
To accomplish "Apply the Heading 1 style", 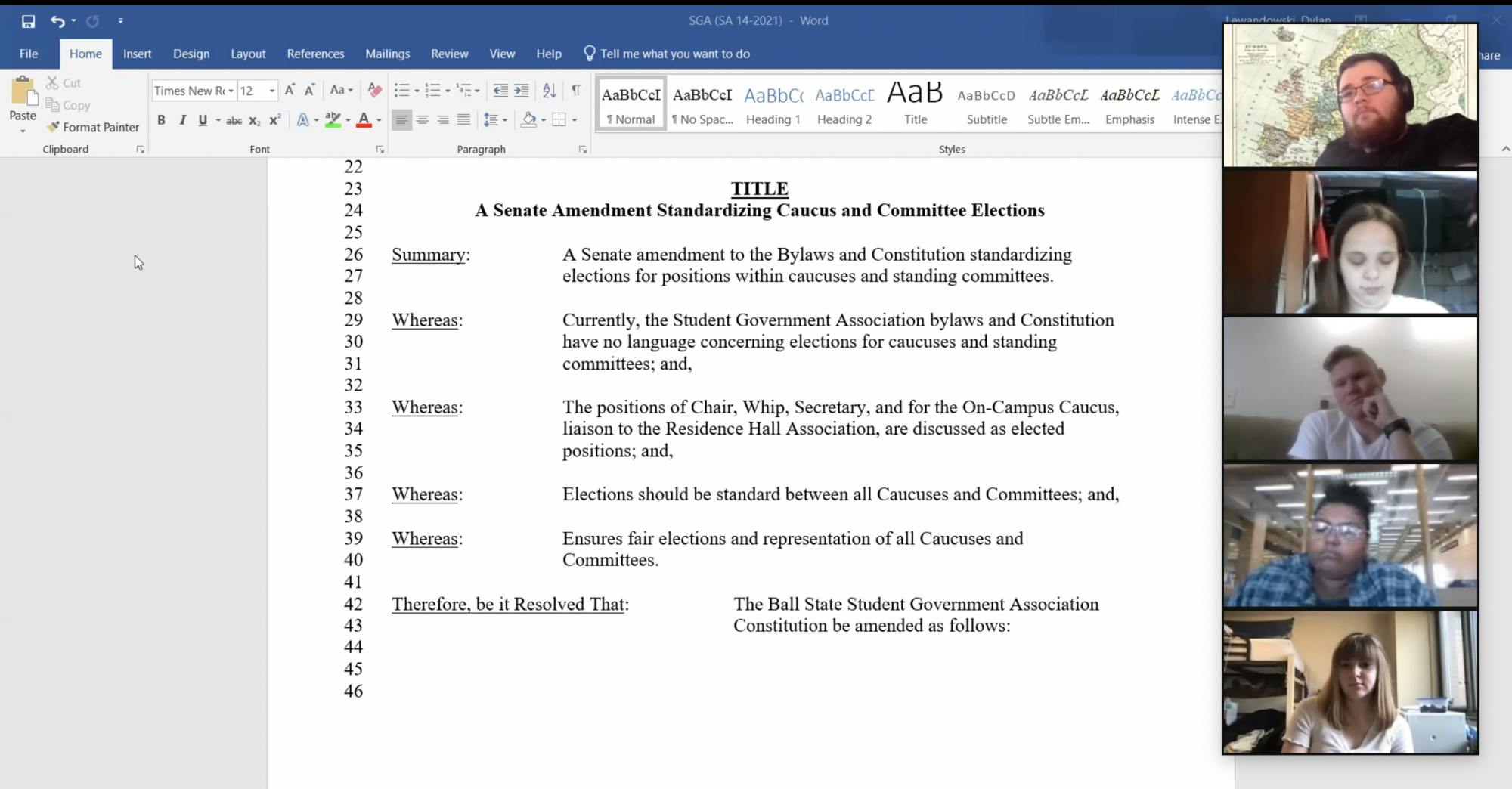I will 773,102.
